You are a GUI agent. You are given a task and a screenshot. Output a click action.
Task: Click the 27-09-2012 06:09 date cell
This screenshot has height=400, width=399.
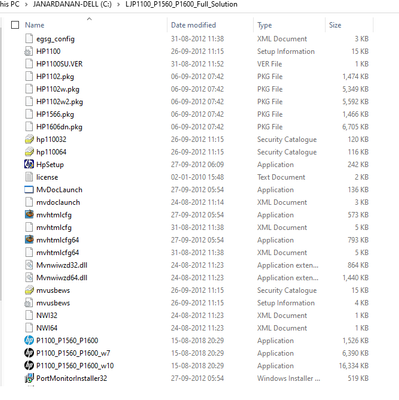pyautogui.click(x=197, y=164)
